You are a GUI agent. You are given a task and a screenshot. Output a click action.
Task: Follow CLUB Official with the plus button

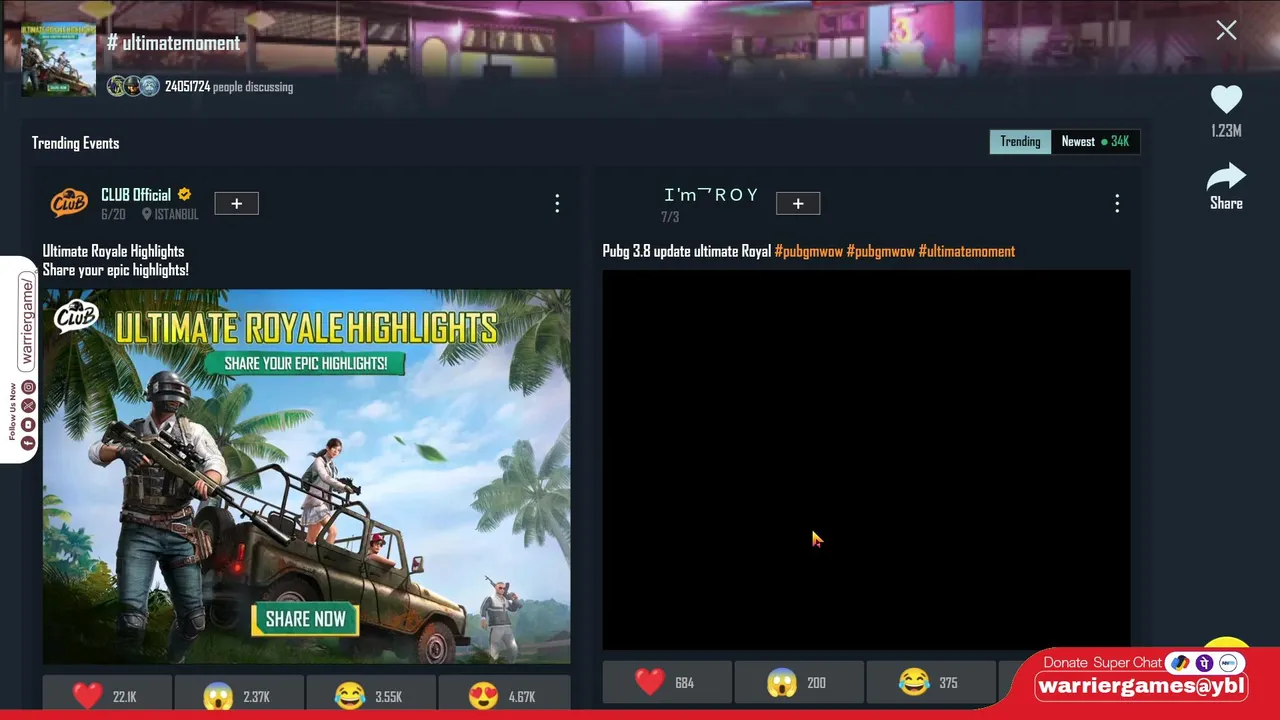pyautogui.click(x=236, y=204)
